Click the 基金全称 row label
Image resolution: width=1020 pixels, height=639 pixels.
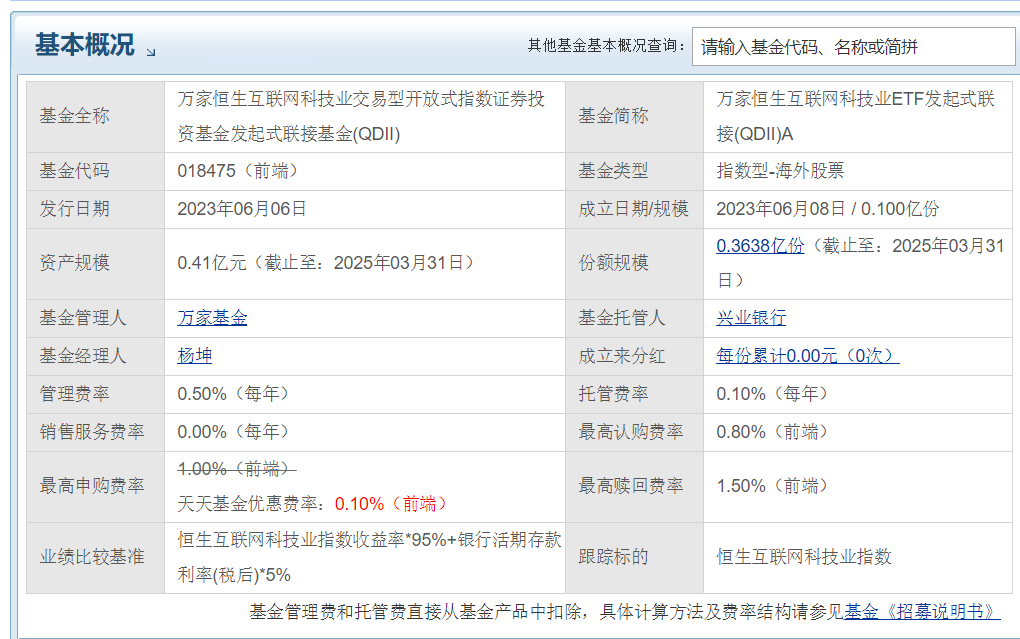pyautogui.click(x=74, y=116)
